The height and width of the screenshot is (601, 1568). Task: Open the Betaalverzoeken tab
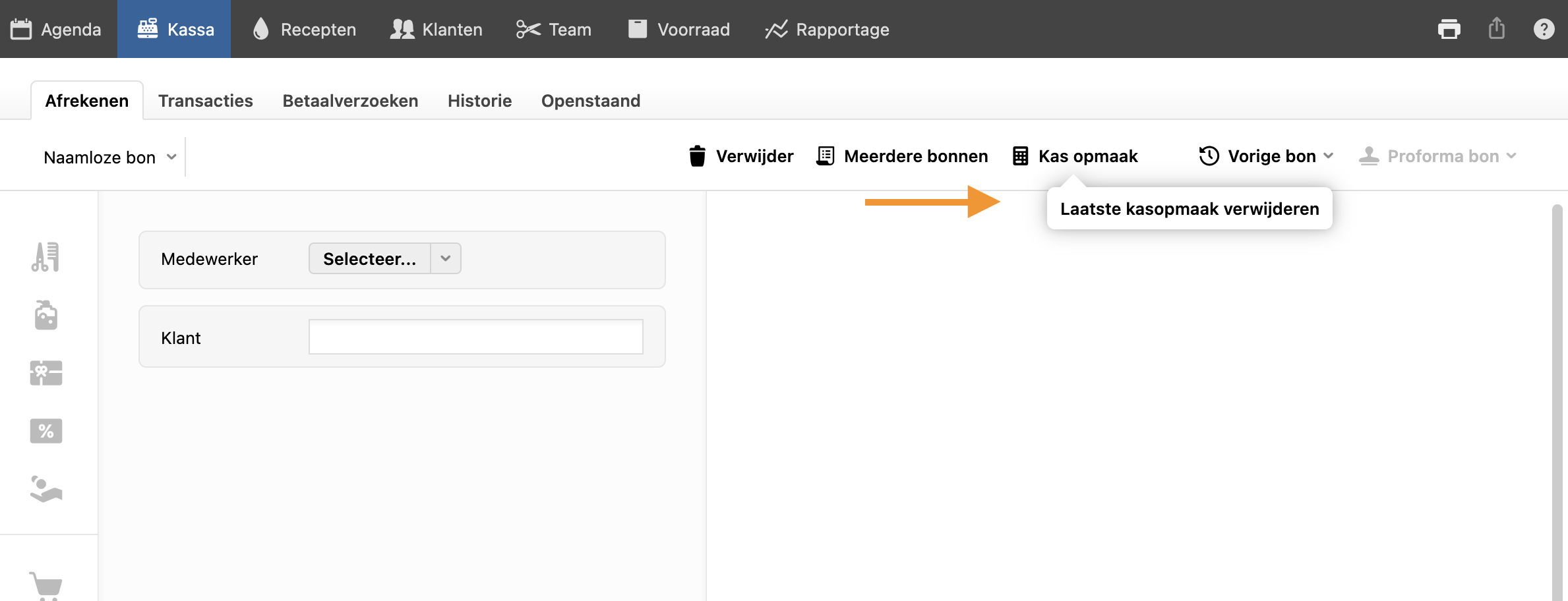coord(350,101)
